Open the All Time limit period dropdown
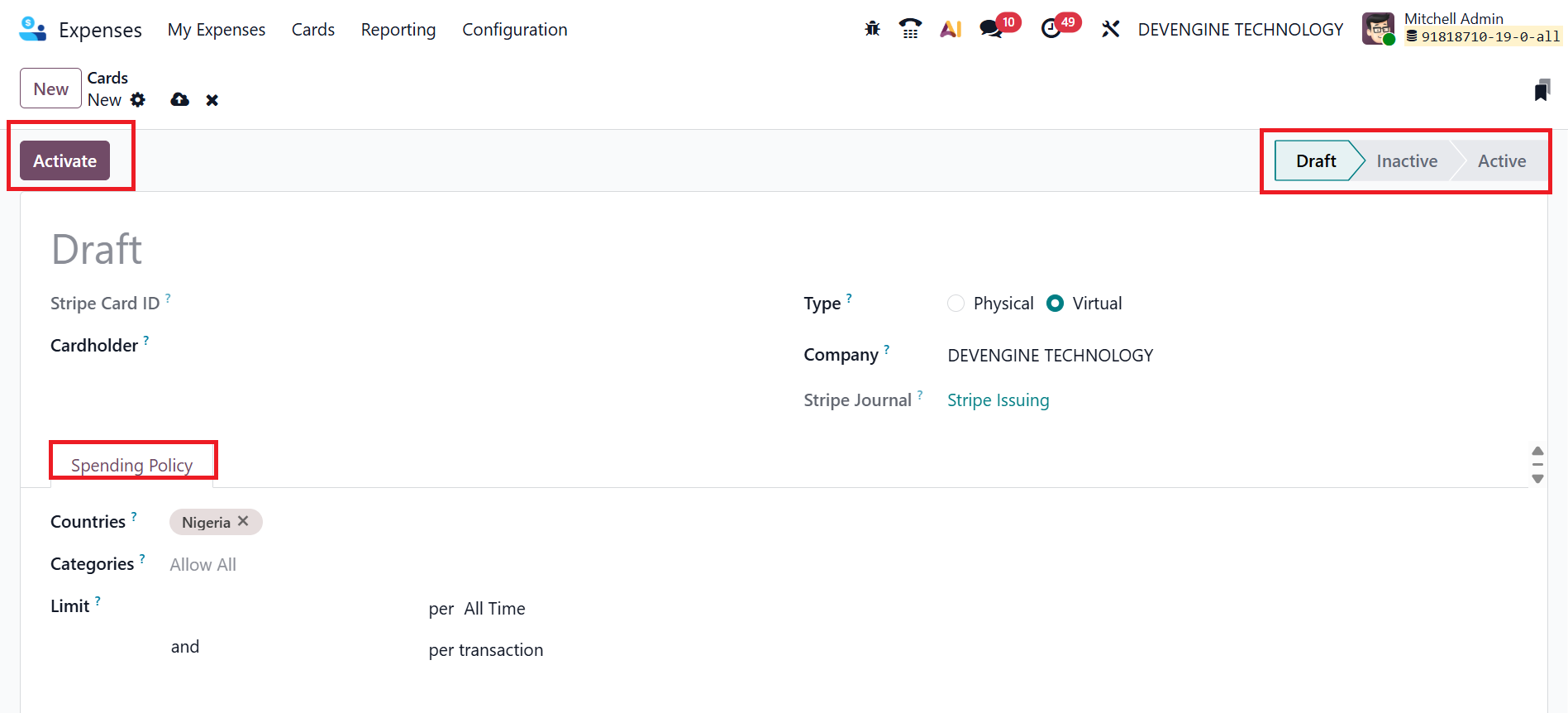 (494, 609)
